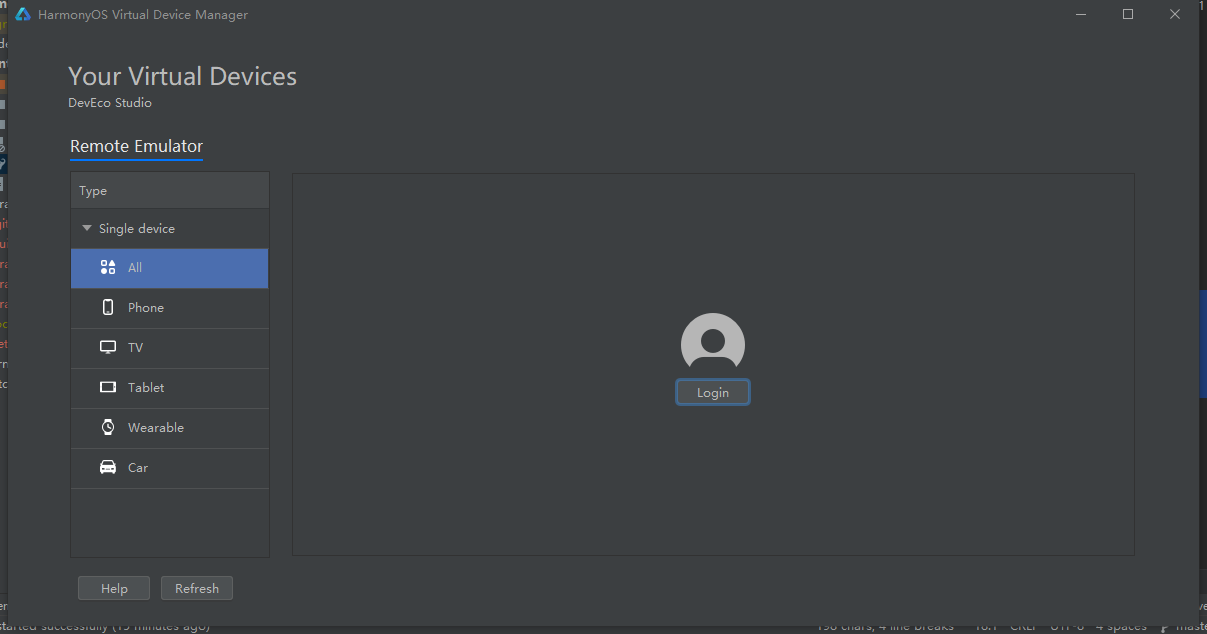This screenshot has width=1207, height=634.
Task: Collapse the Single device tree arrow
Action: (87, 228)
